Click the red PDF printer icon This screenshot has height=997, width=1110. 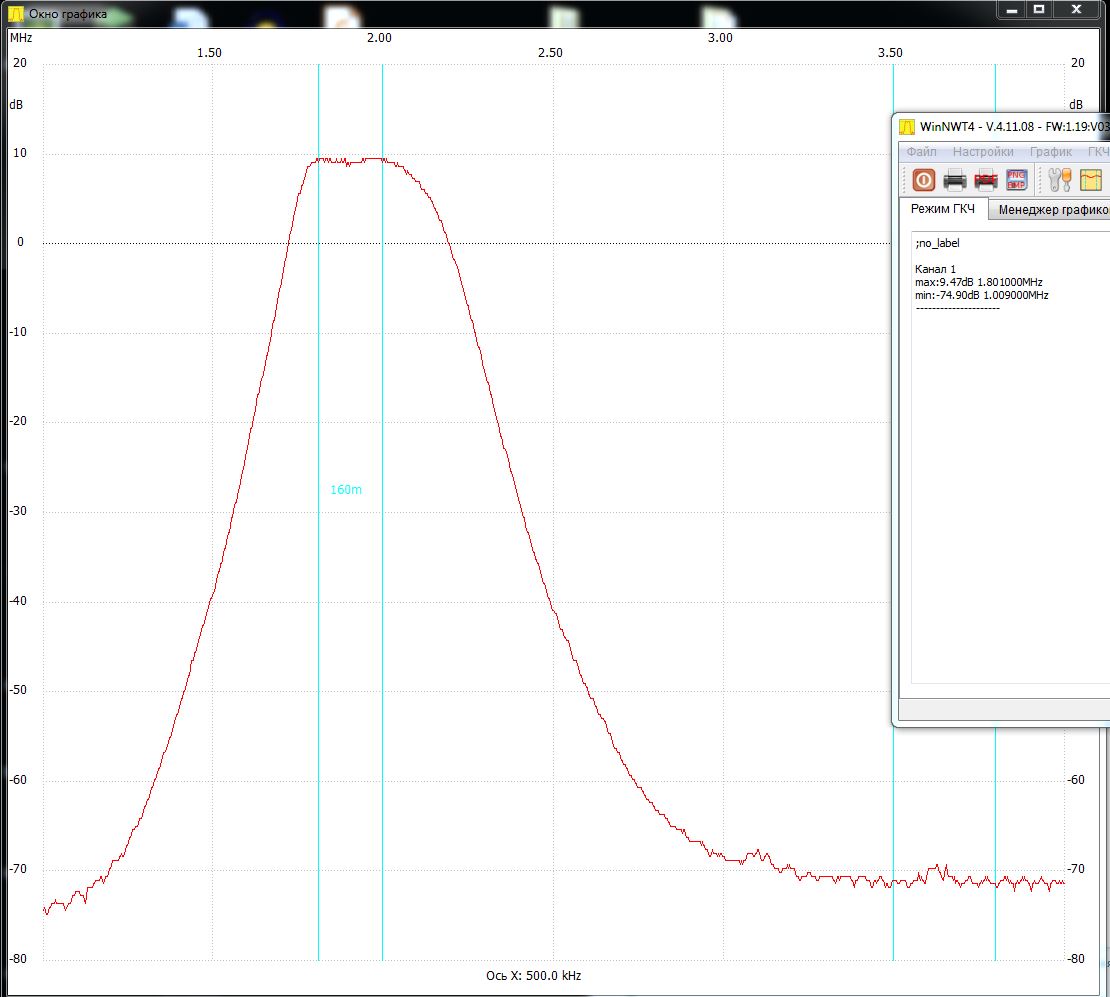(985, 181)
